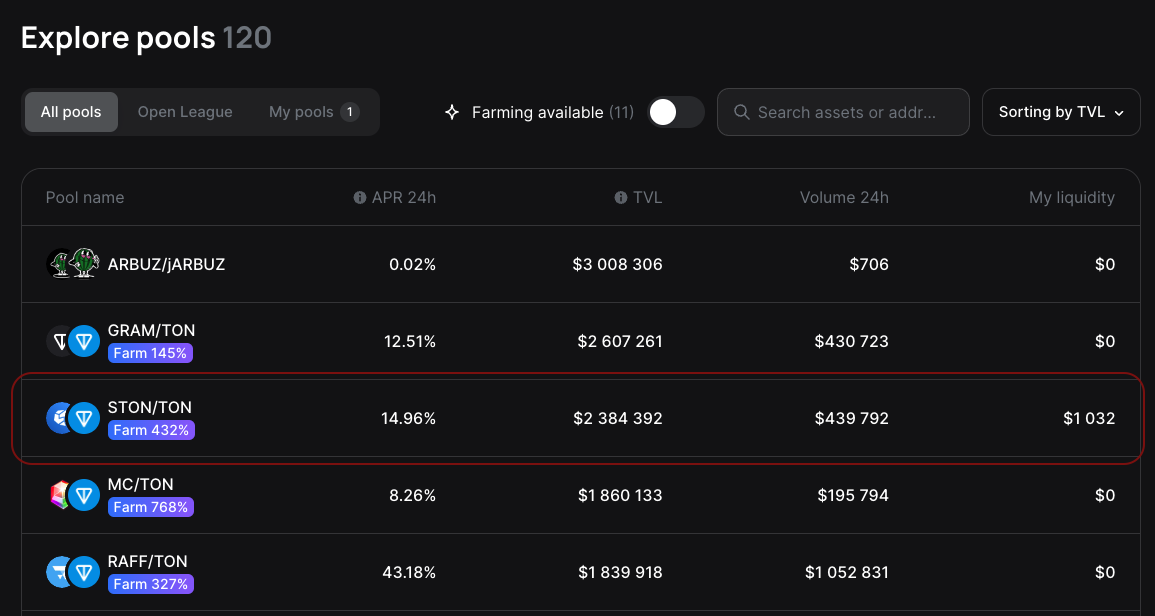Click the info icon next to APR 24h
This screenshot has height=616, width=1155.
point(359,197)
